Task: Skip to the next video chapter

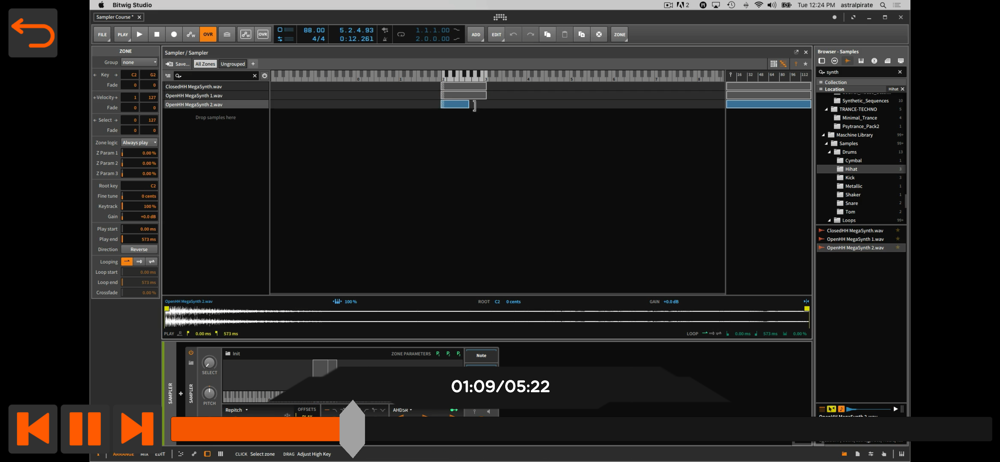Action: (137, 428)
